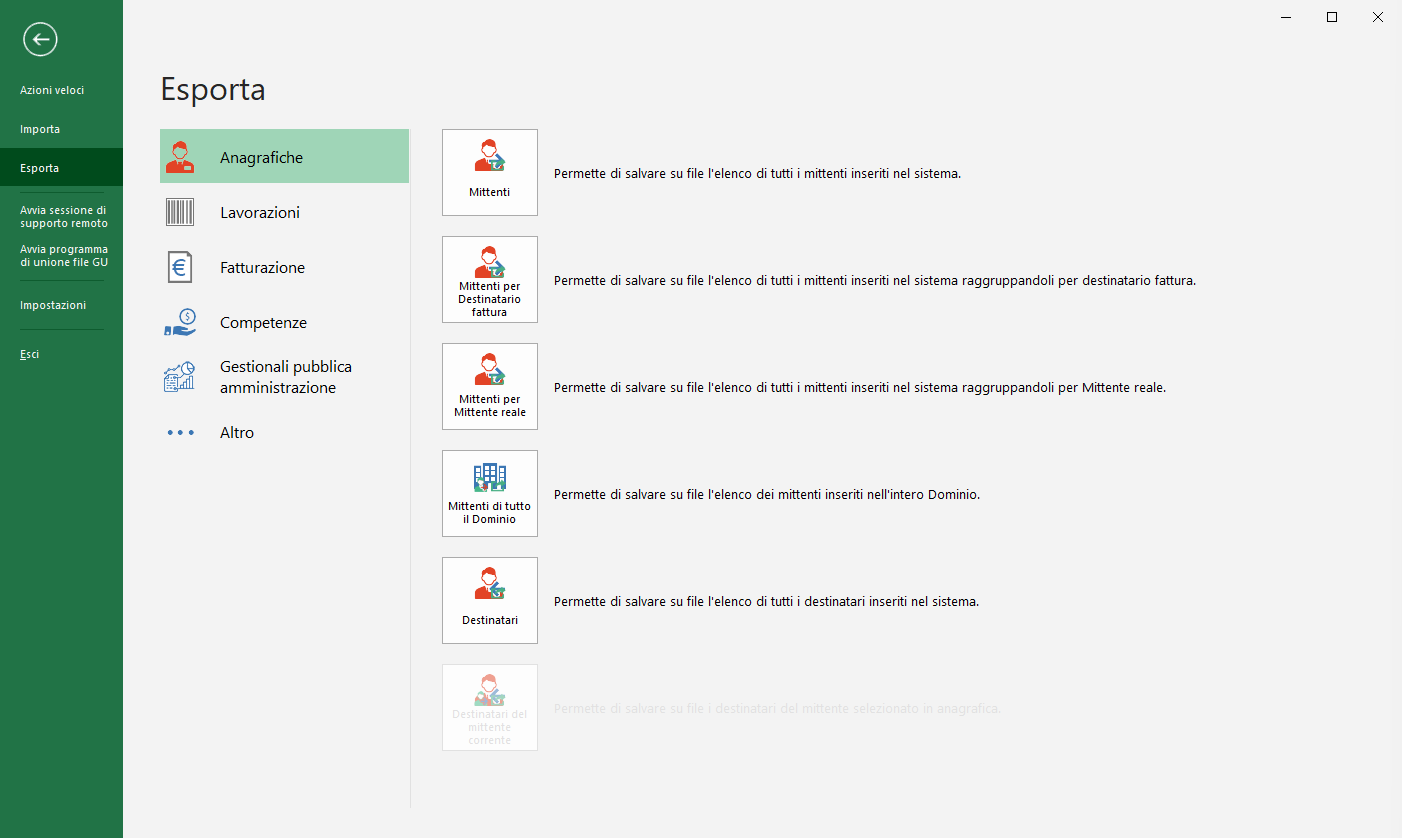Open Azioni veloci in sidebar
Screen dimensions: 1402x838
52,90
